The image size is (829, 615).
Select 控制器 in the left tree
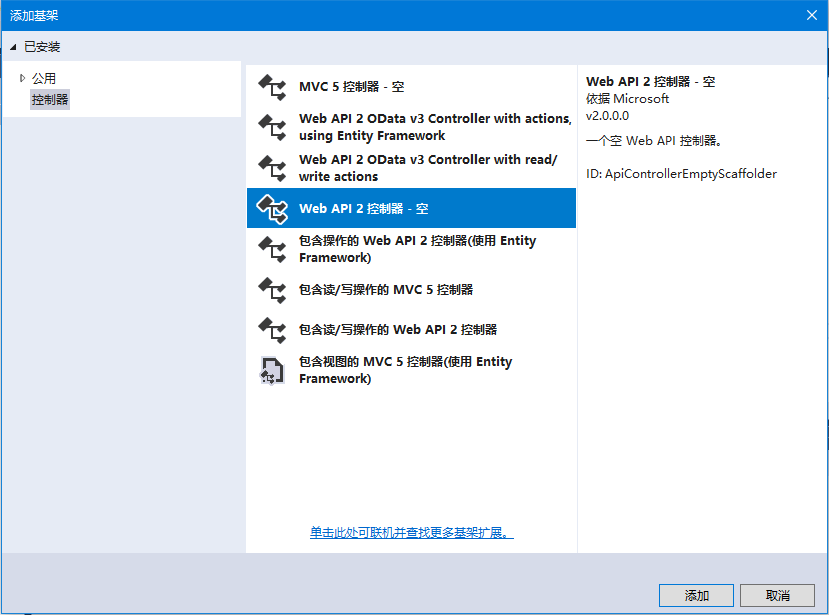pos(50,99)
